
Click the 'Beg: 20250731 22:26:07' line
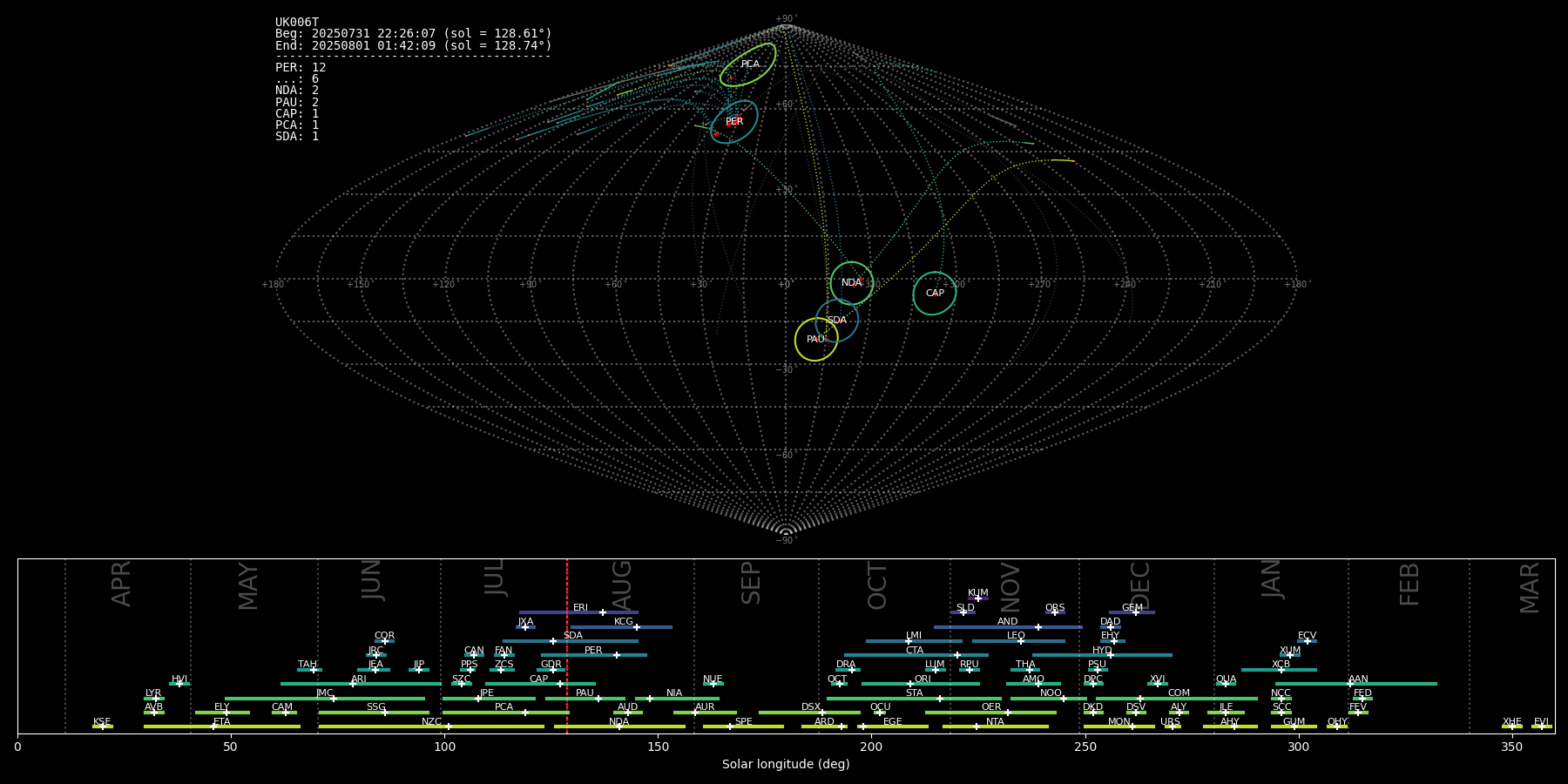(x=414, y=34)
